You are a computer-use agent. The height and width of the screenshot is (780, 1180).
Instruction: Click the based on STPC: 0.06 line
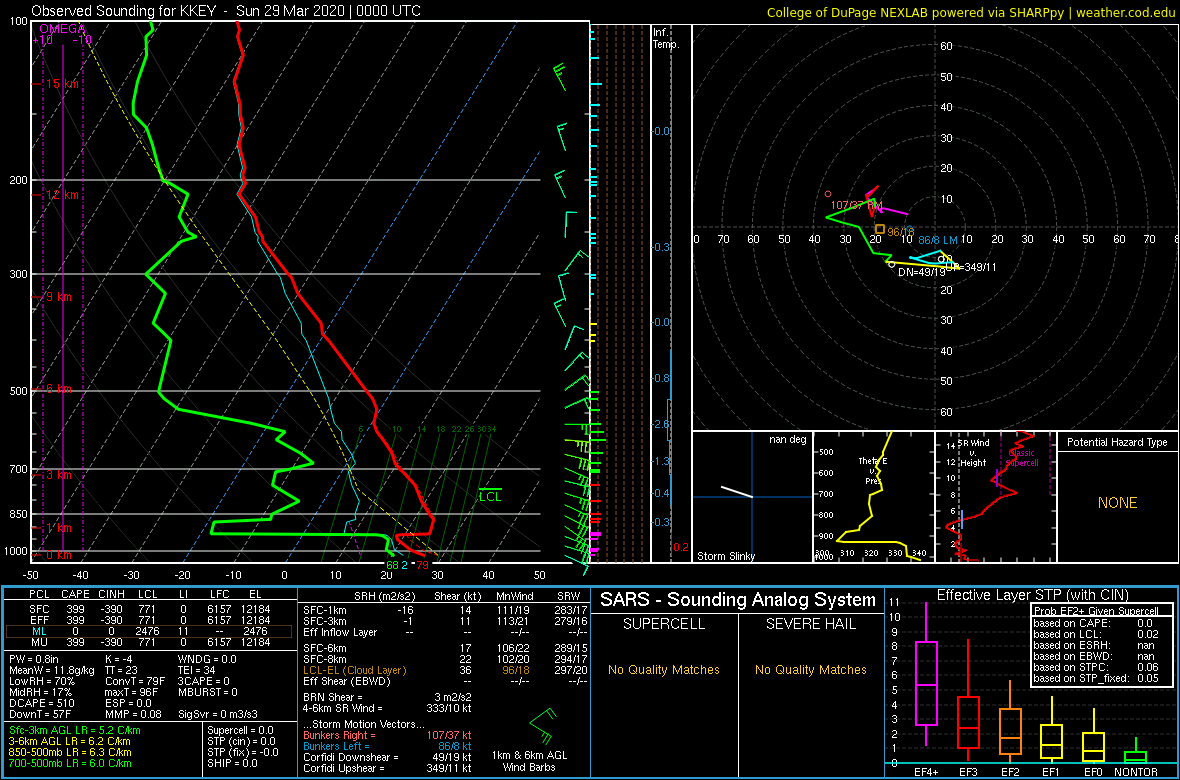click(1097, 668)
